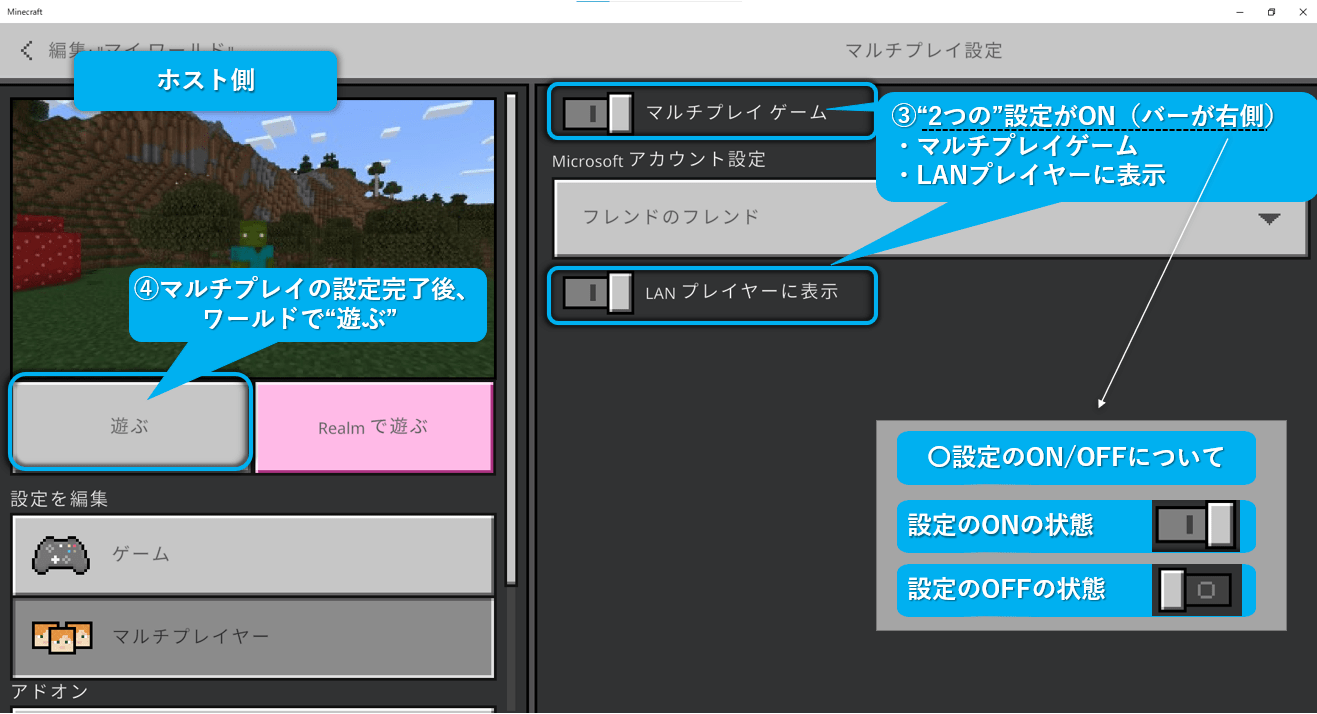
Task: Click the アドオン heading
Action: pyautogui.click(x=51, y=691)
